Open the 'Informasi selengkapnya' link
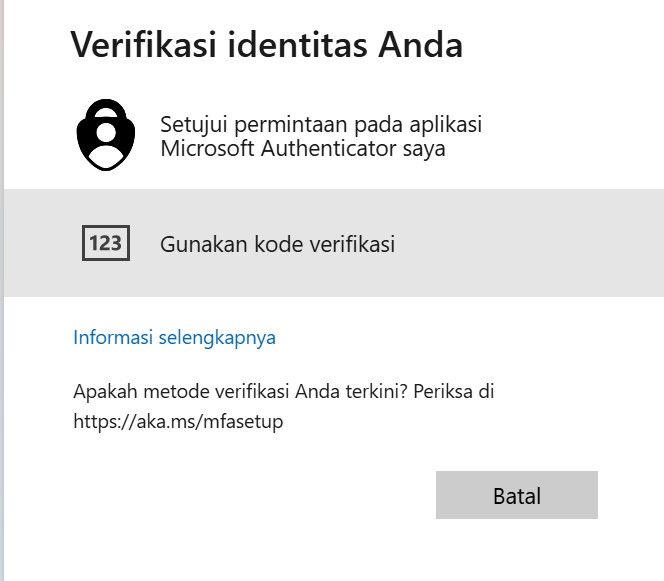Image resolution: width=664 pixels, height=581 pixels. click(174, 338)
